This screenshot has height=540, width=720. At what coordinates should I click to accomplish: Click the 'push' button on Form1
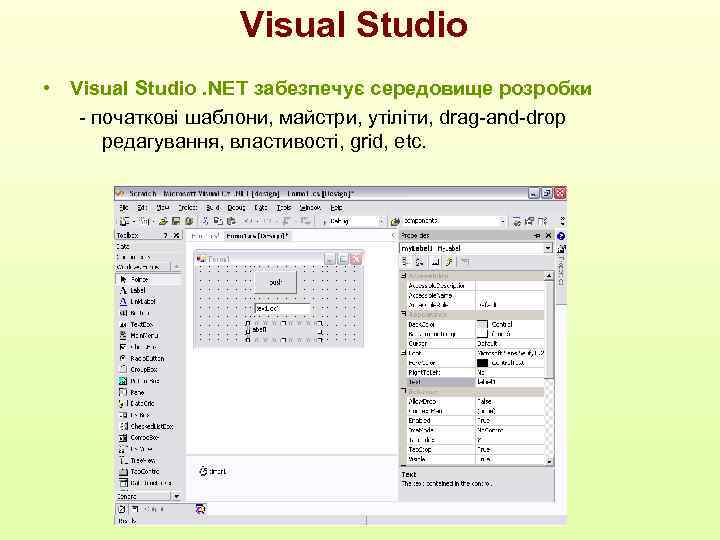[276, 282]
